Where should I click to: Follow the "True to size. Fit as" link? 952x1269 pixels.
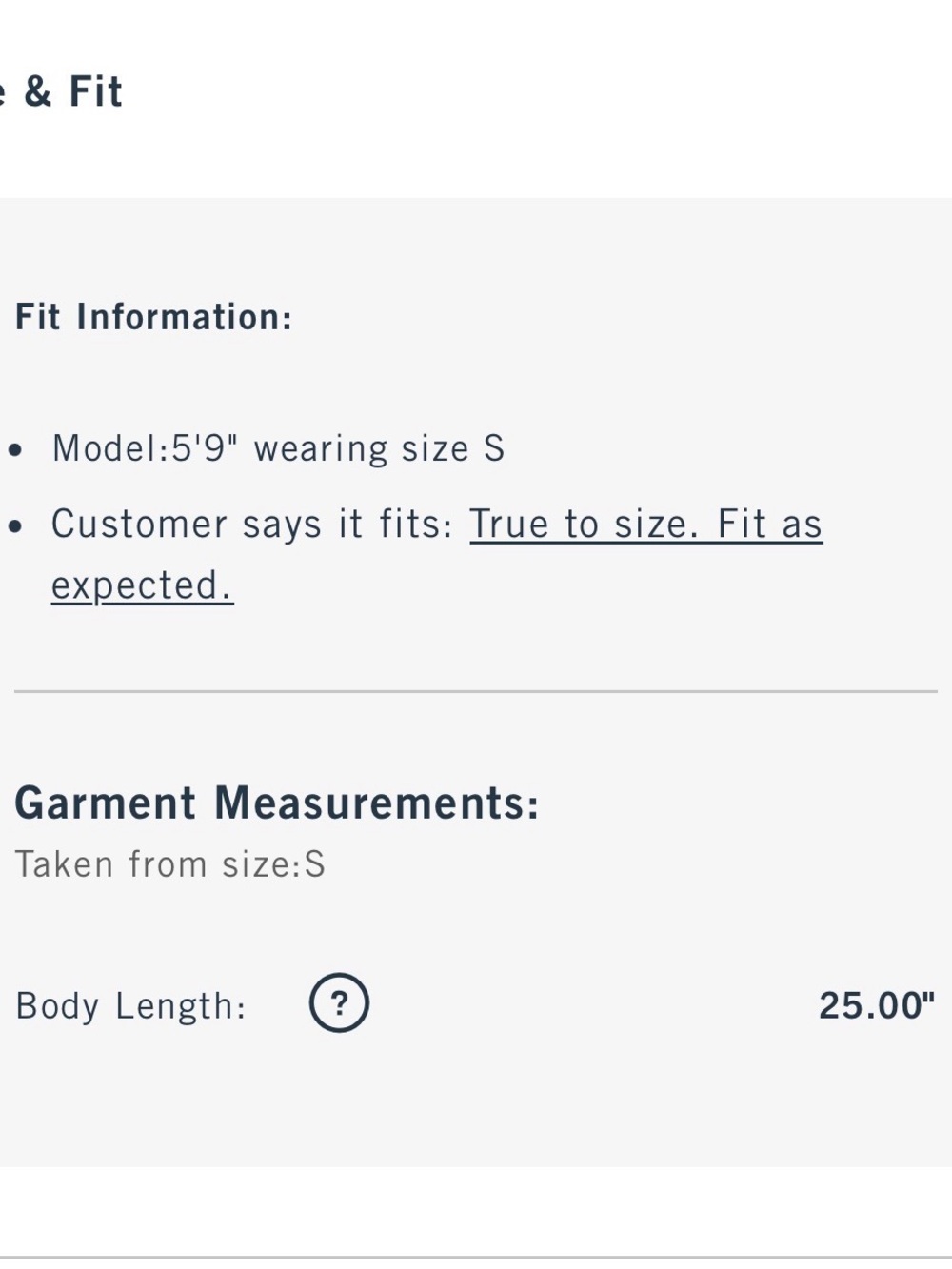point(645,525)
